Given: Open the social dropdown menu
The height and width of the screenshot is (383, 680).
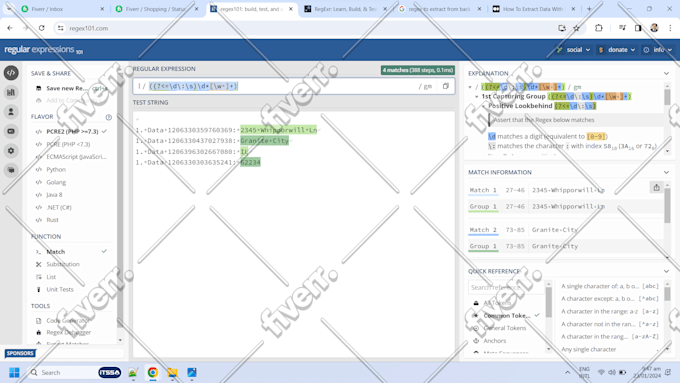Looking at the screenshot, I should 573,50.
